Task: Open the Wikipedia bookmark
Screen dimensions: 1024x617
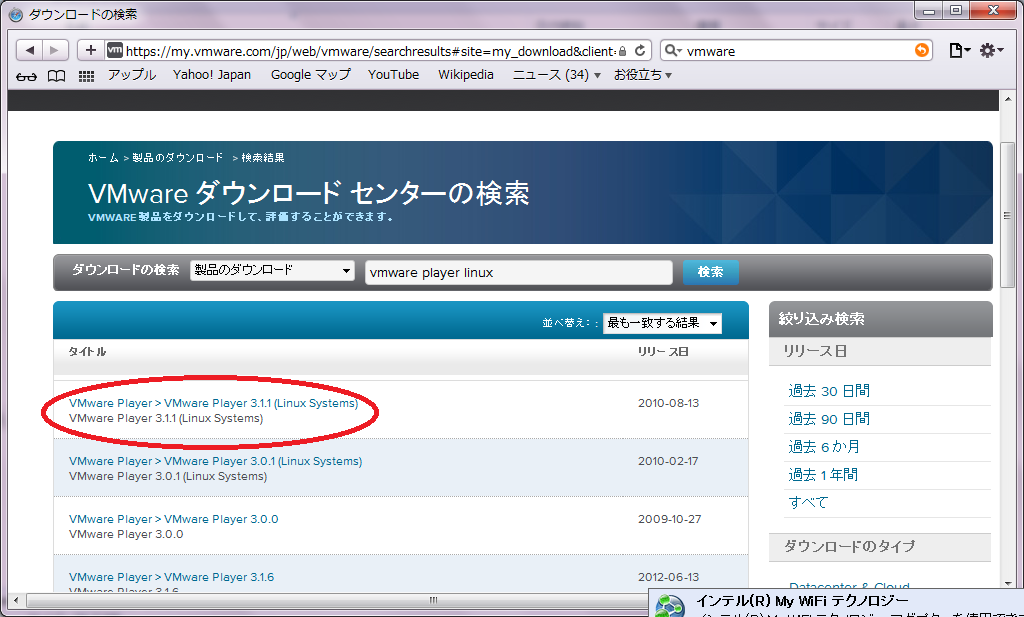Action: (466, 75)
